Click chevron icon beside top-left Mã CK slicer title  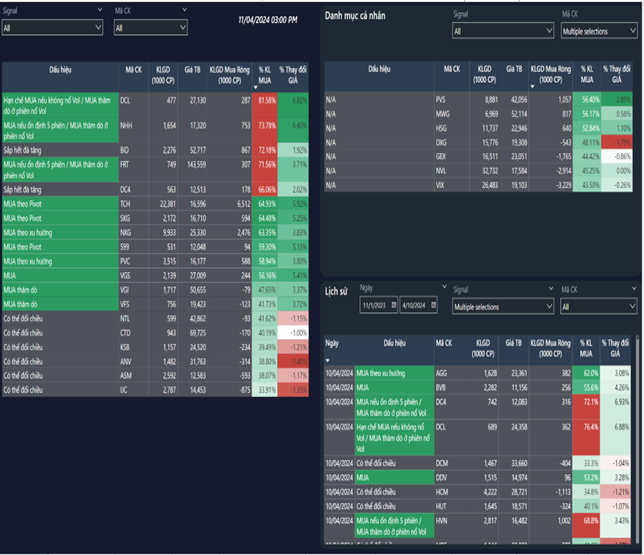(x=184, y=10)
